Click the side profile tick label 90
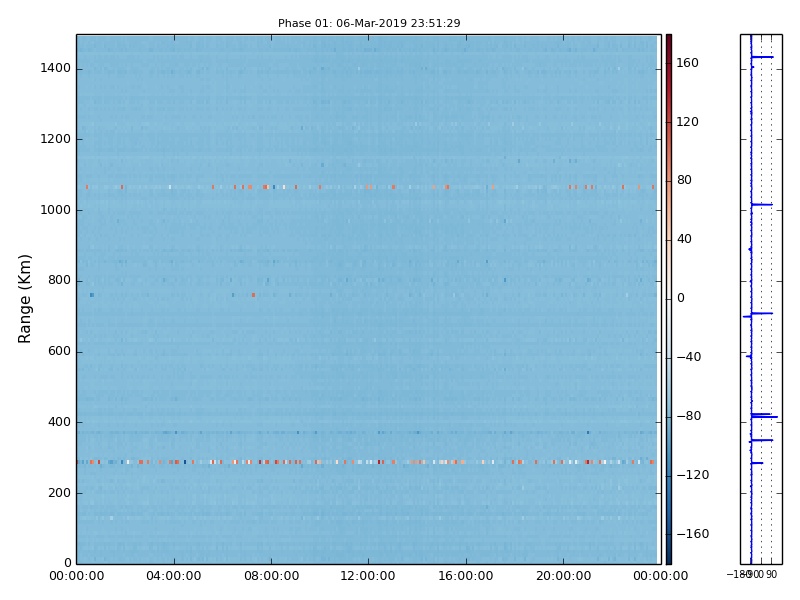Image resolution: width=800 pixels, height=600 pixels. point(771,574)
